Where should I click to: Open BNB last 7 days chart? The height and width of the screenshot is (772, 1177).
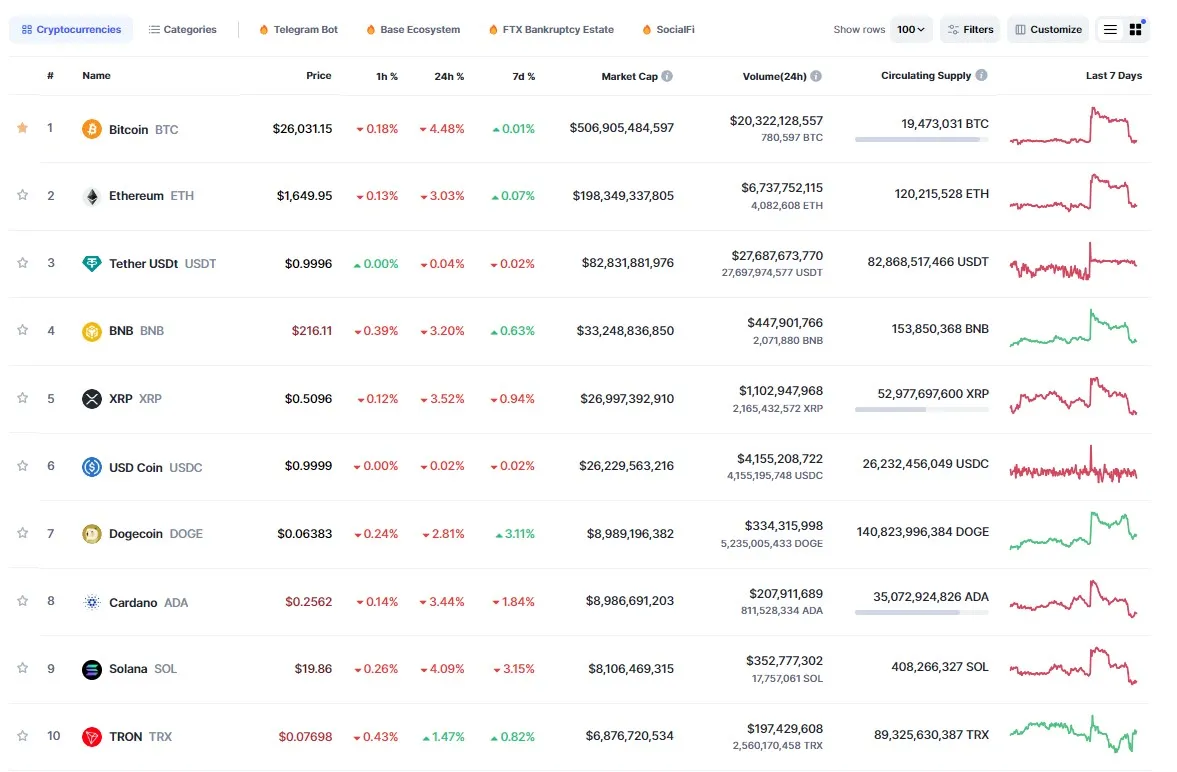point(1073,329)
